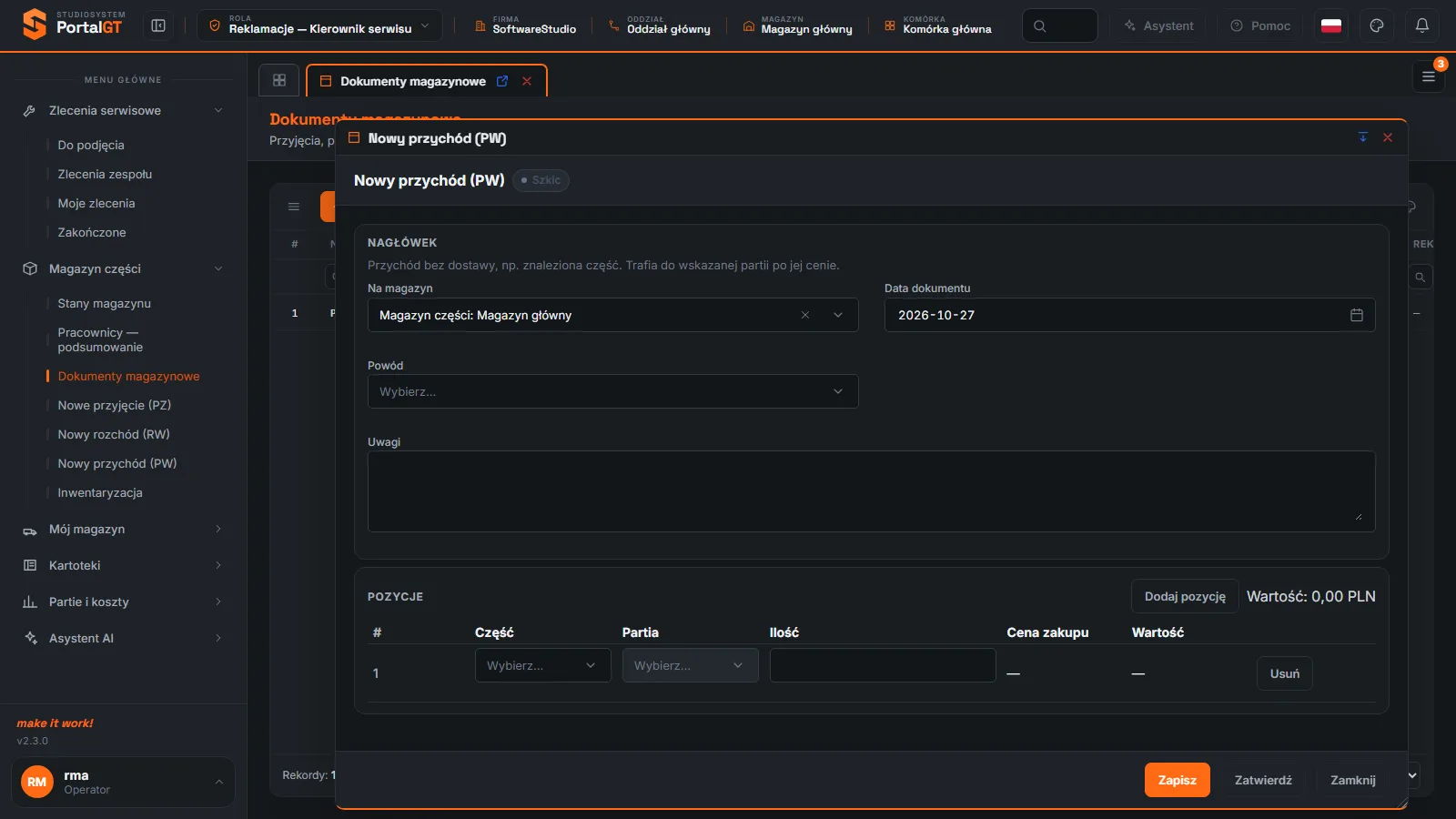
Task: Collapse the Magazyn części menu section
Action: [x=123, y=268]
